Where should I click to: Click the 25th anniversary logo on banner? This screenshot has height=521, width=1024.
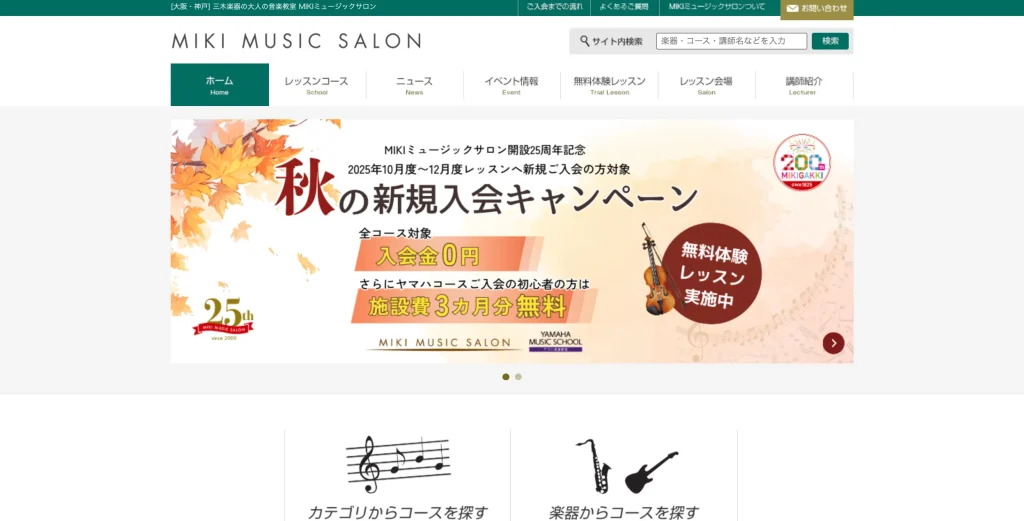tap(223, 319)
